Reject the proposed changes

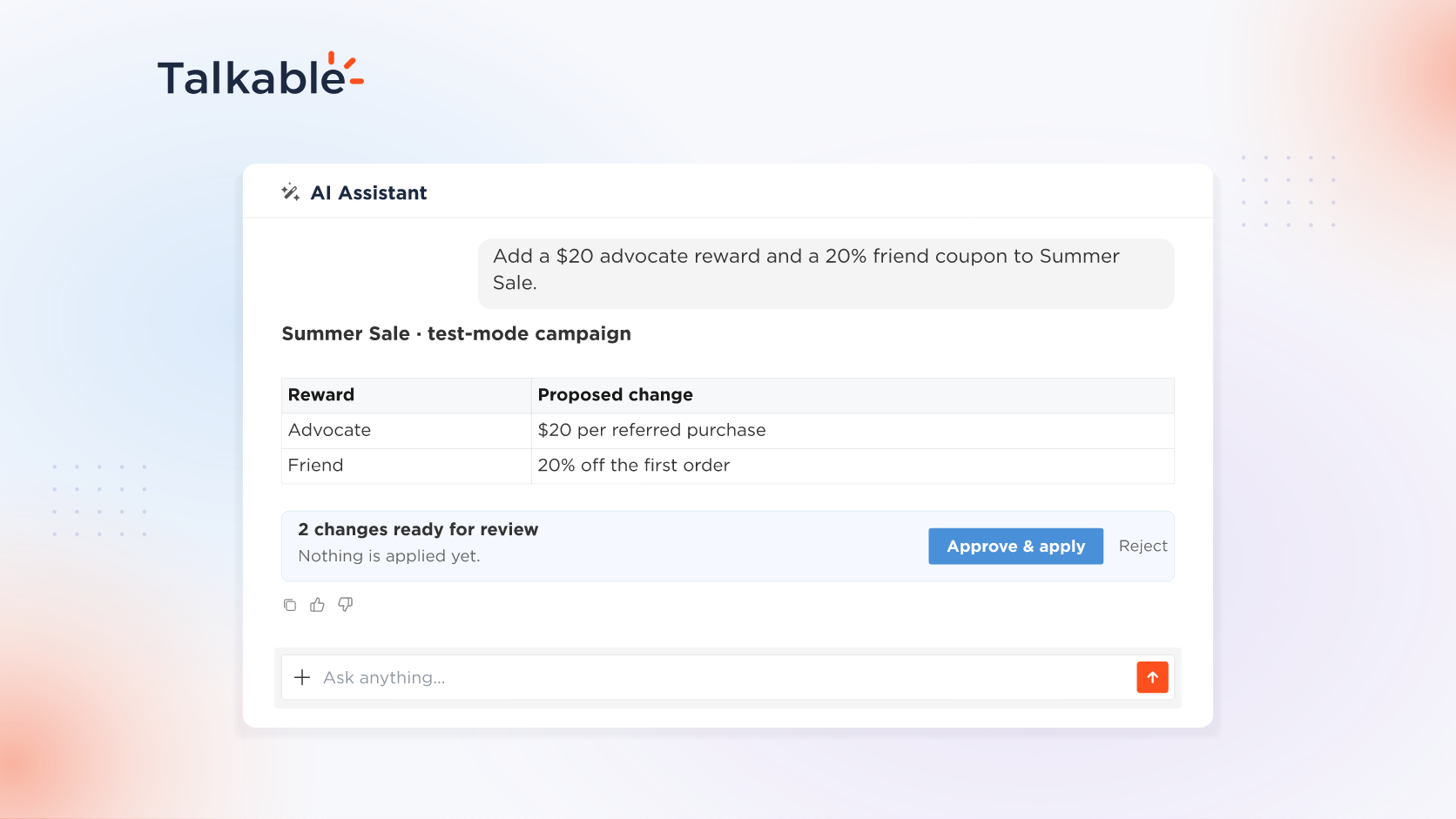[x=1143, y=546]
